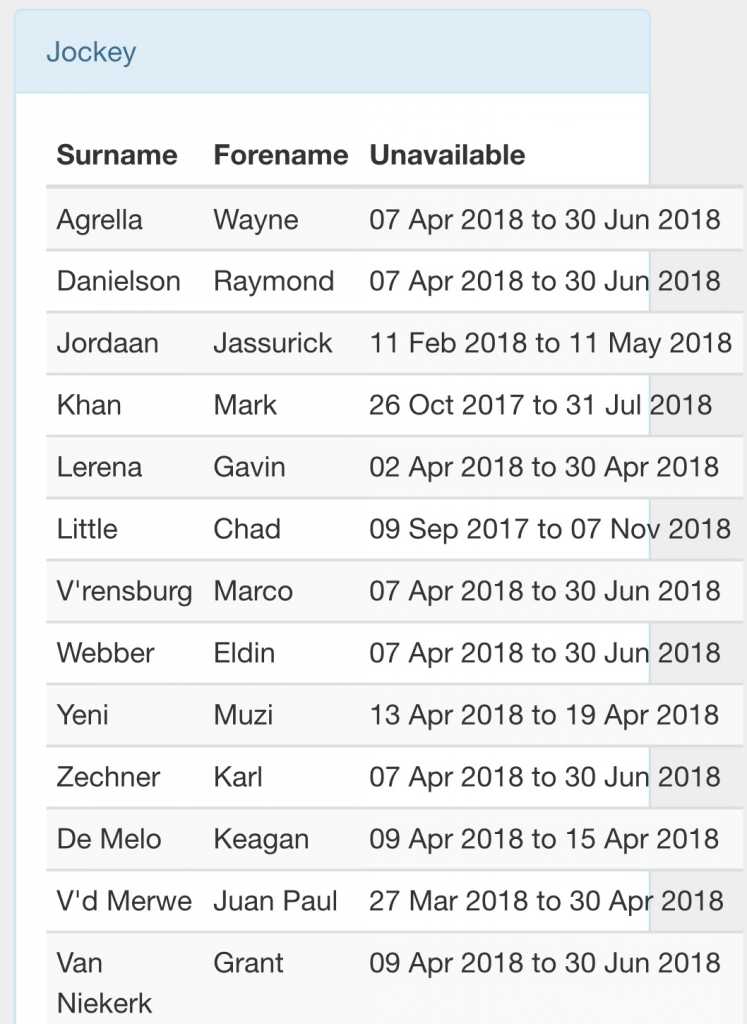Click the Unavailable column header
747x1024 pixels.
tap(447, 155)
